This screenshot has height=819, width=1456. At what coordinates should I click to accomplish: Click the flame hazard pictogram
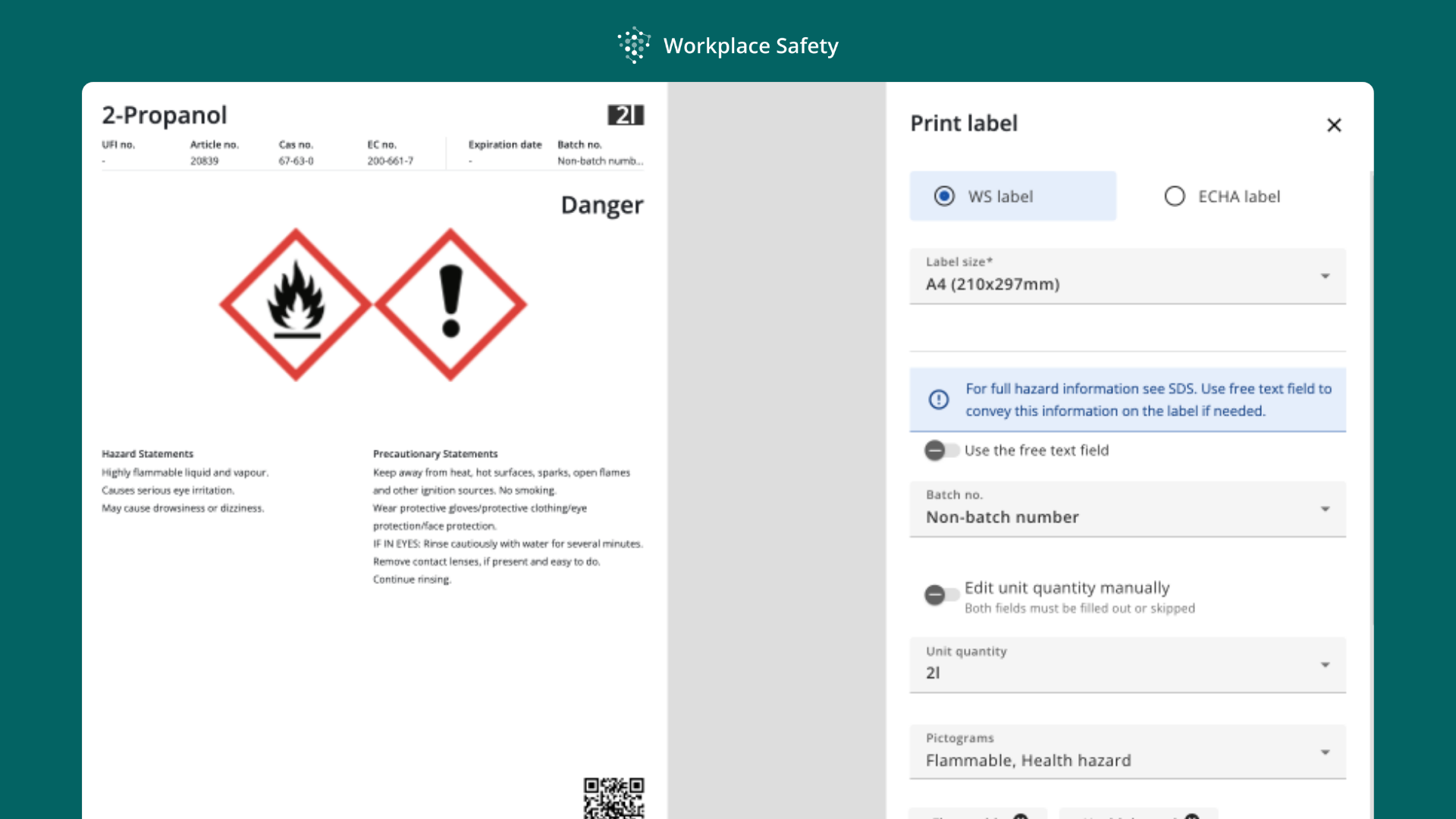296,304
